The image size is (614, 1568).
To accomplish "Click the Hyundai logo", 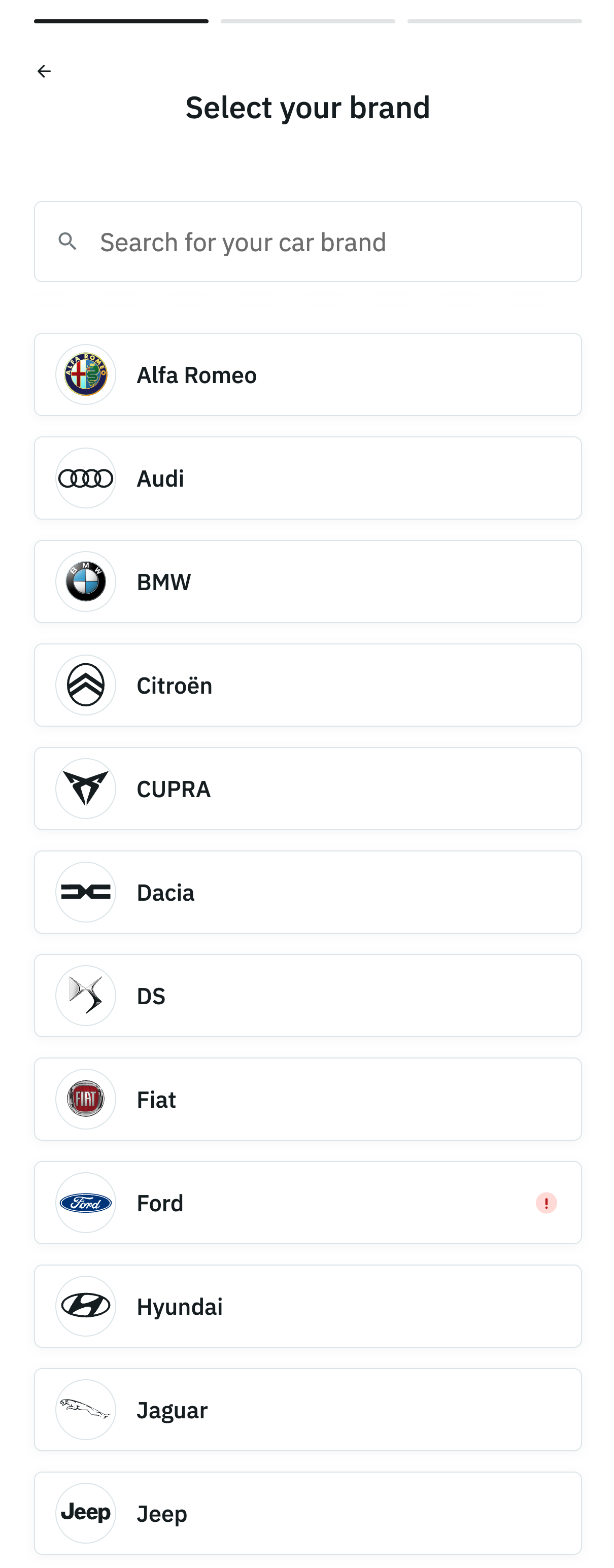I will 85,1306.
